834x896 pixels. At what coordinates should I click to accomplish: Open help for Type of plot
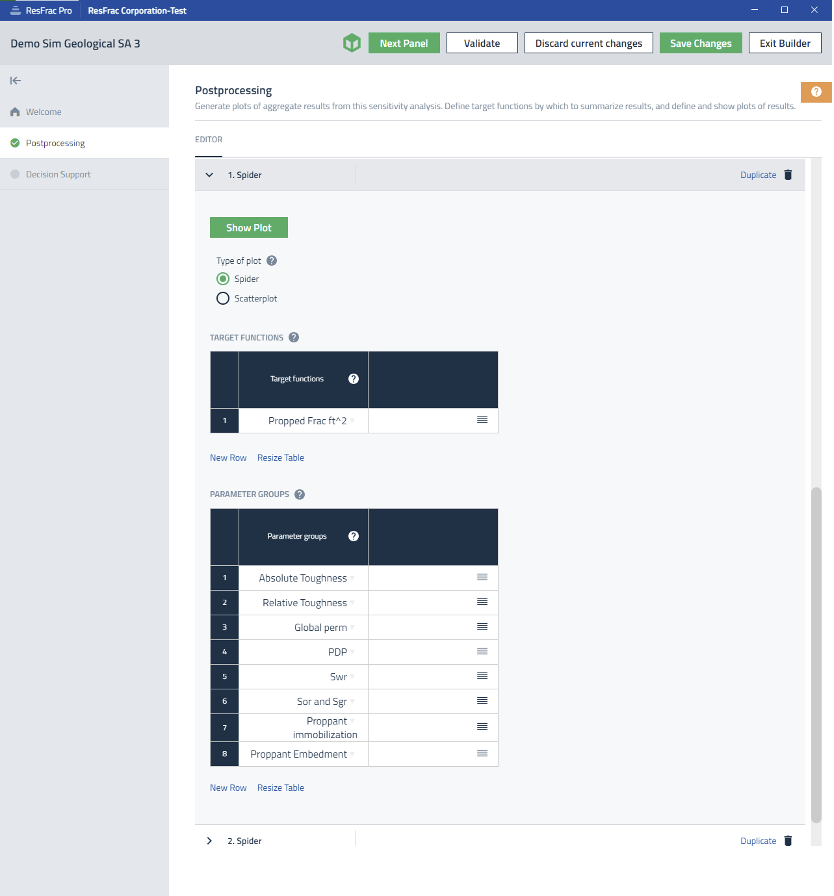(272, 261)
